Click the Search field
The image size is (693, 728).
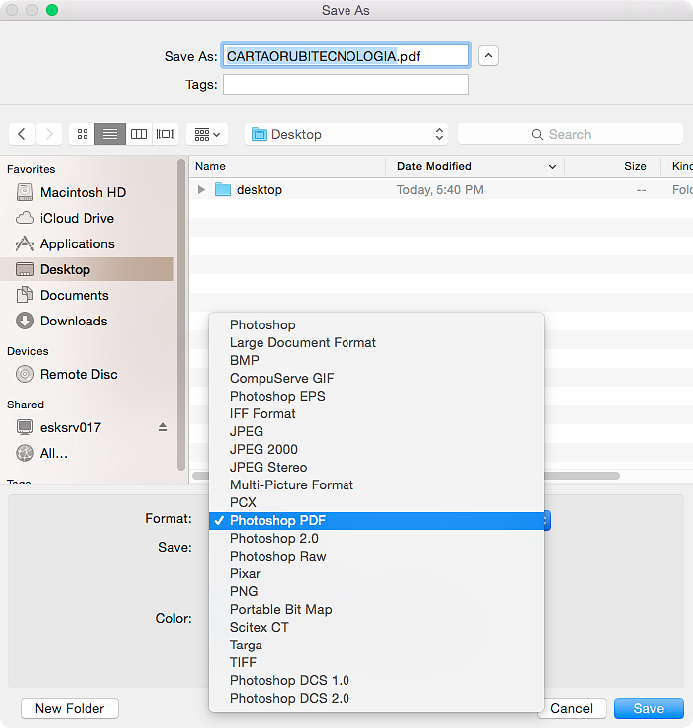570,134
